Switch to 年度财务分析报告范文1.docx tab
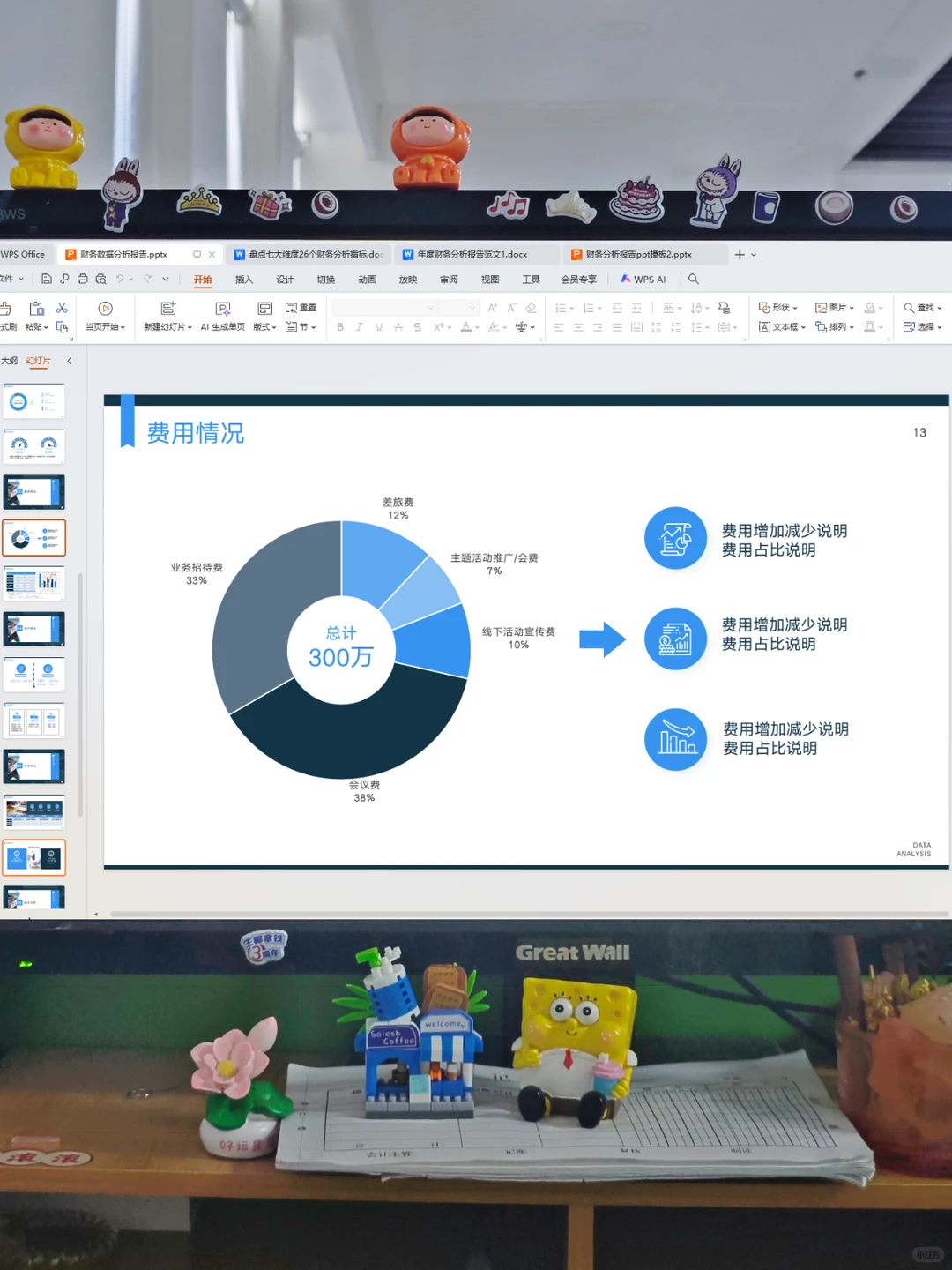This screenshot has height=1270, width=952. pyautogui.click(x=476, y=254)
